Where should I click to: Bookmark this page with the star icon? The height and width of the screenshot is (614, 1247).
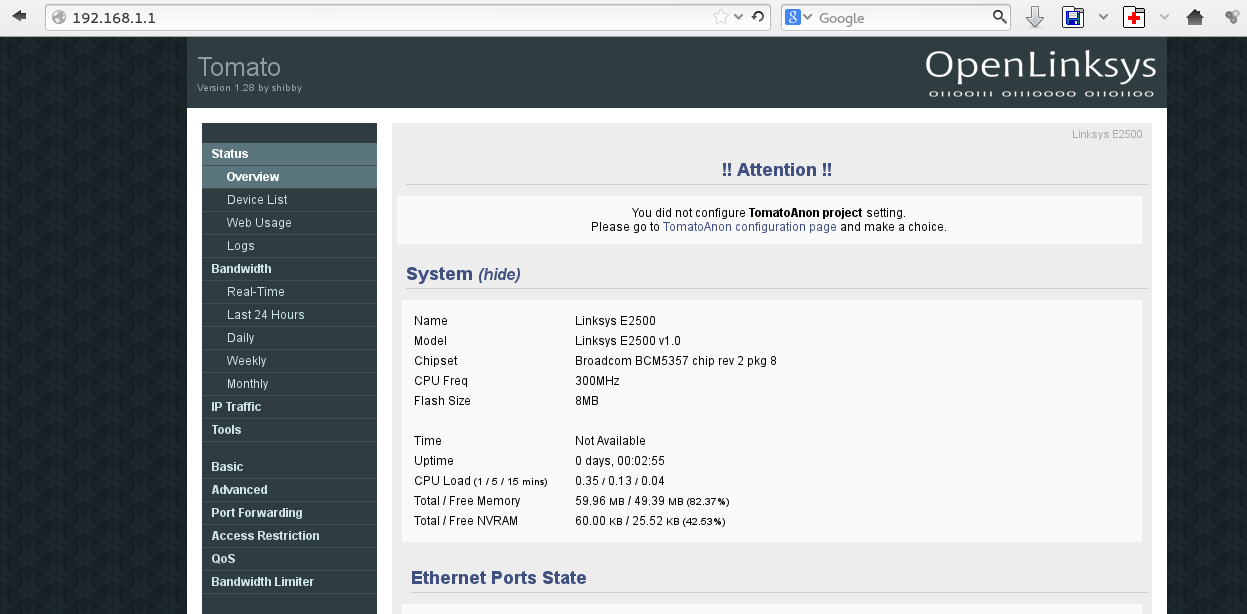click(721, 17)
